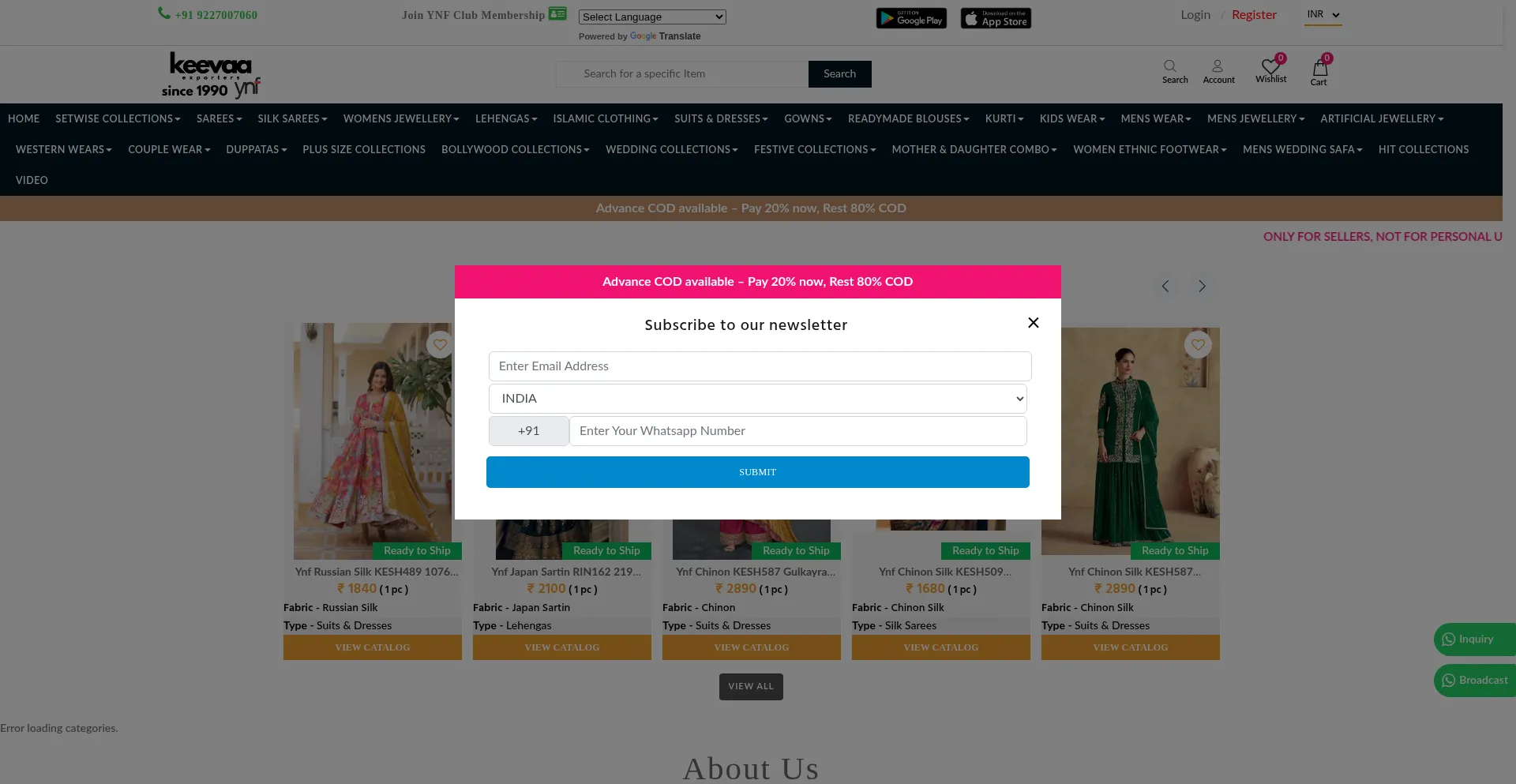Expand the Womens Jewellery menu
Screen dimensions: 1516x784
tap(401, 118)
